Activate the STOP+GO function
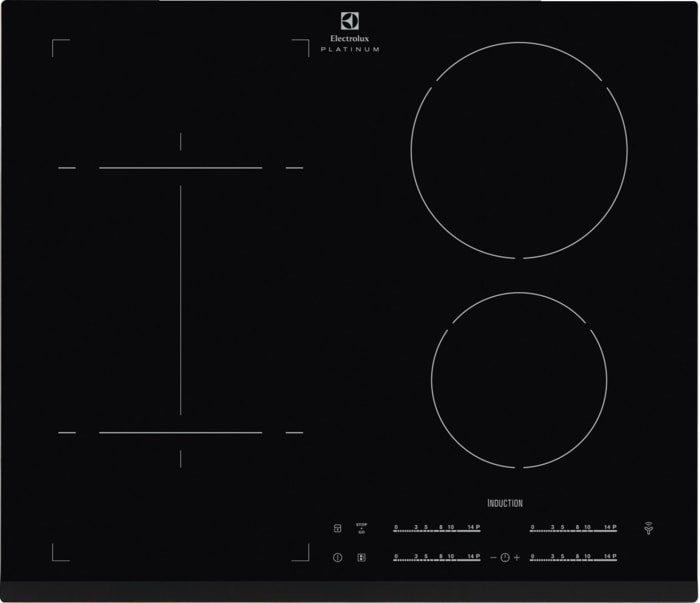This screenshot has width=700, height=603. point(361,528)
